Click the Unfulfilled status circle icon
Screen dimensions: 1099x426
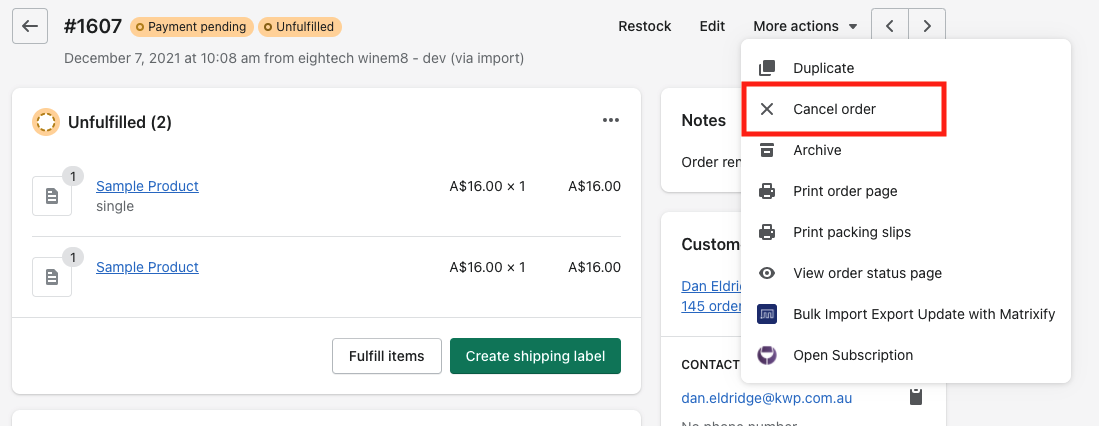46,123
